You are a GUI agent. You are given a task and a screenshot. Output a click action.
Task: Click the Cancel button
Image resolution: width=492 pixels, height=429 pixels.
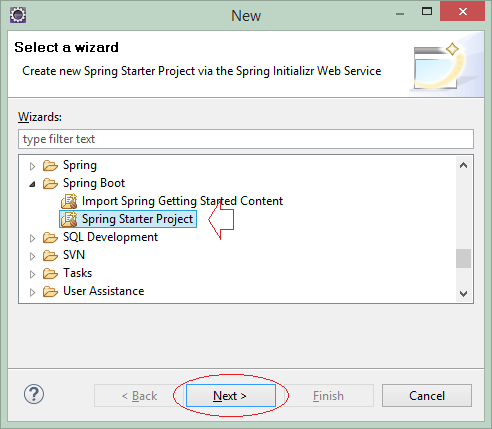point(427,396)
